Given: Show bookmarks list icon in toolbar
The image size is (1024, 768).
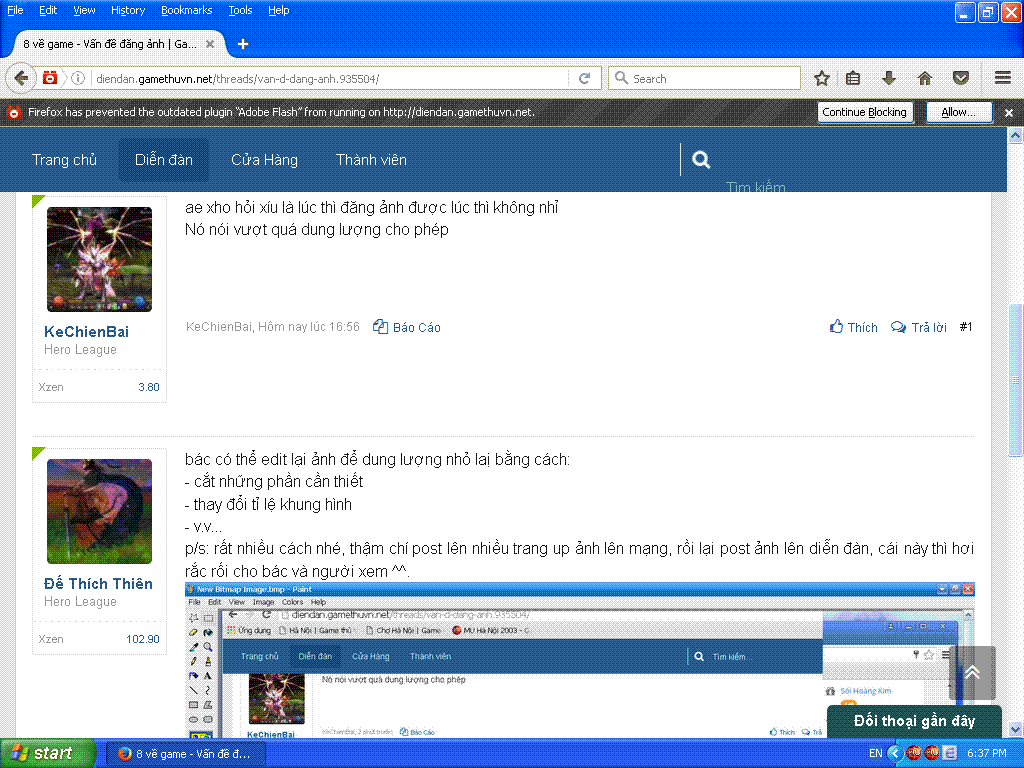Looking at the screenshot, I should click(x=853, y=78).
